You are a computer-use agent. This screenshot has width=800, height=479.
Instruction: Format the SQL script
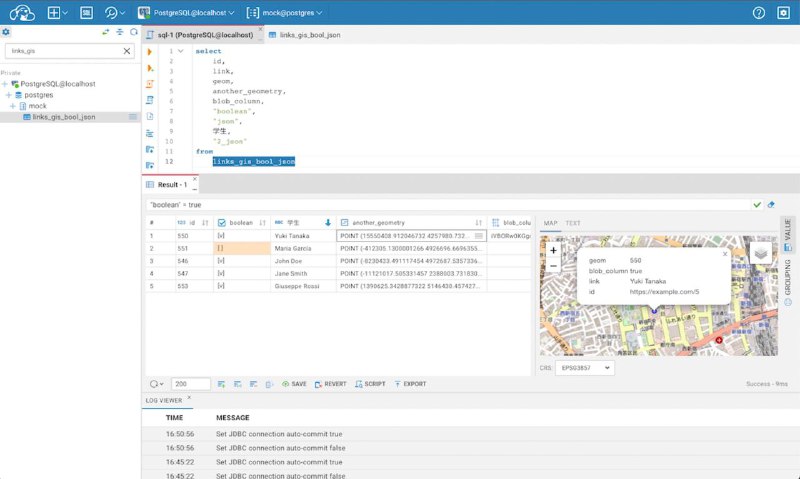[x=149, y=133]
